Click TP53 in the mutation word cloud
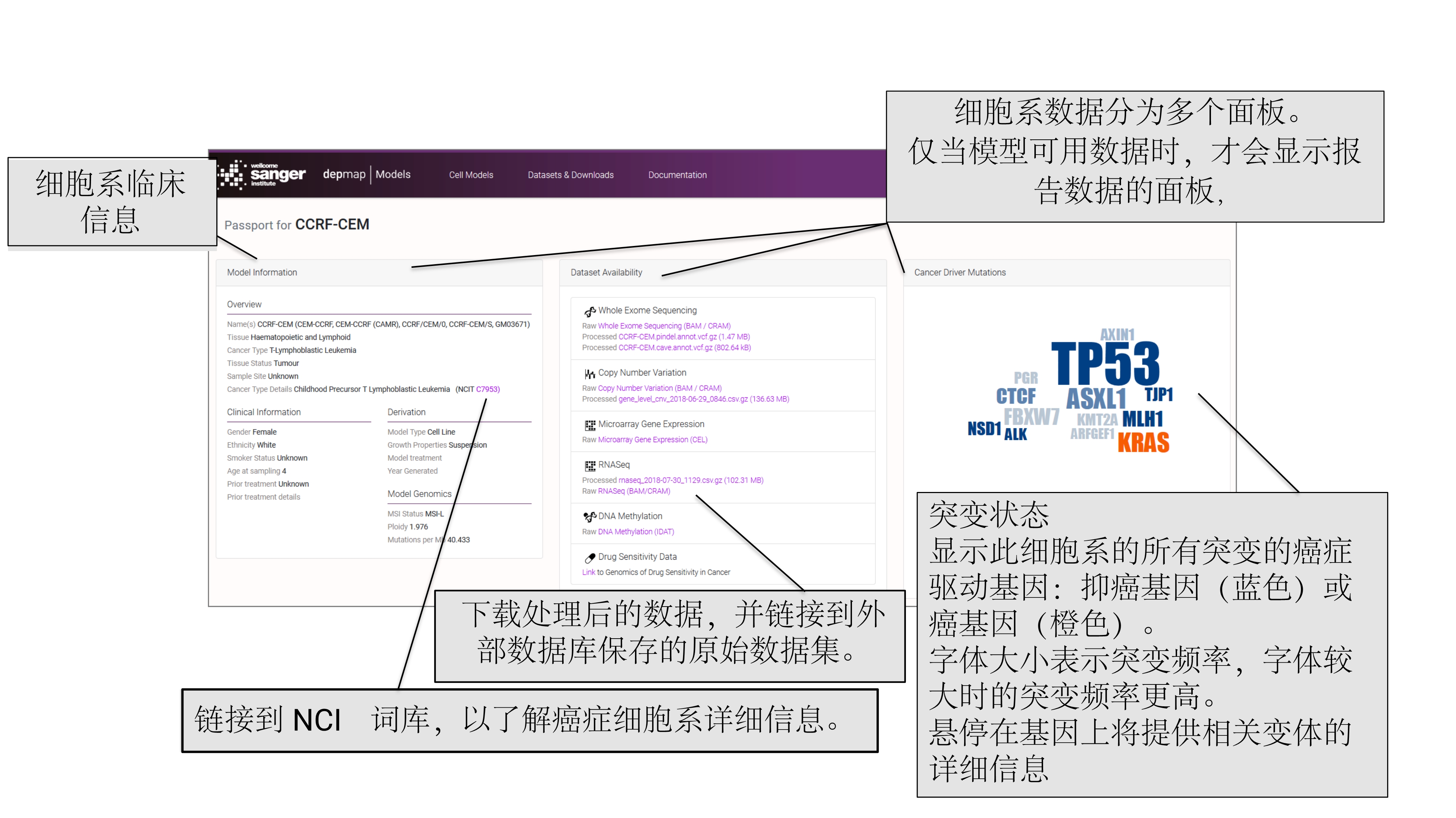The width and height of the screenshot is (1456, 818). coord(1105,363)
